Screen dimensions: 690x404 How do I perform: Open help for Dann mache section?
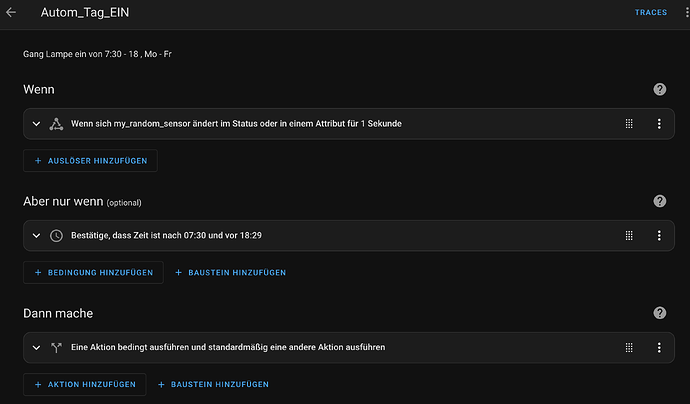click(659, 313)
